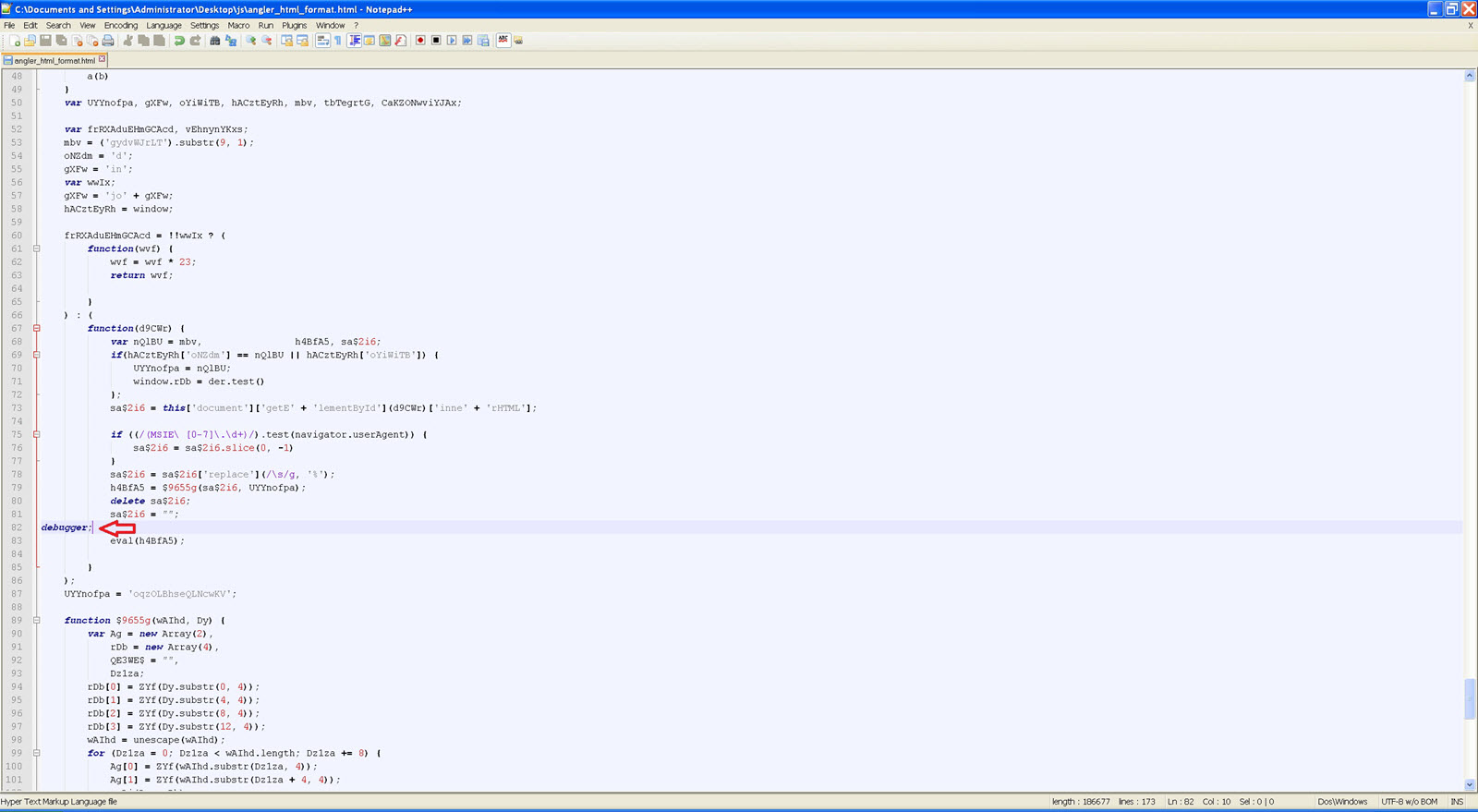
Task: Play back recorded macro icon
Action: click(452, 41)
